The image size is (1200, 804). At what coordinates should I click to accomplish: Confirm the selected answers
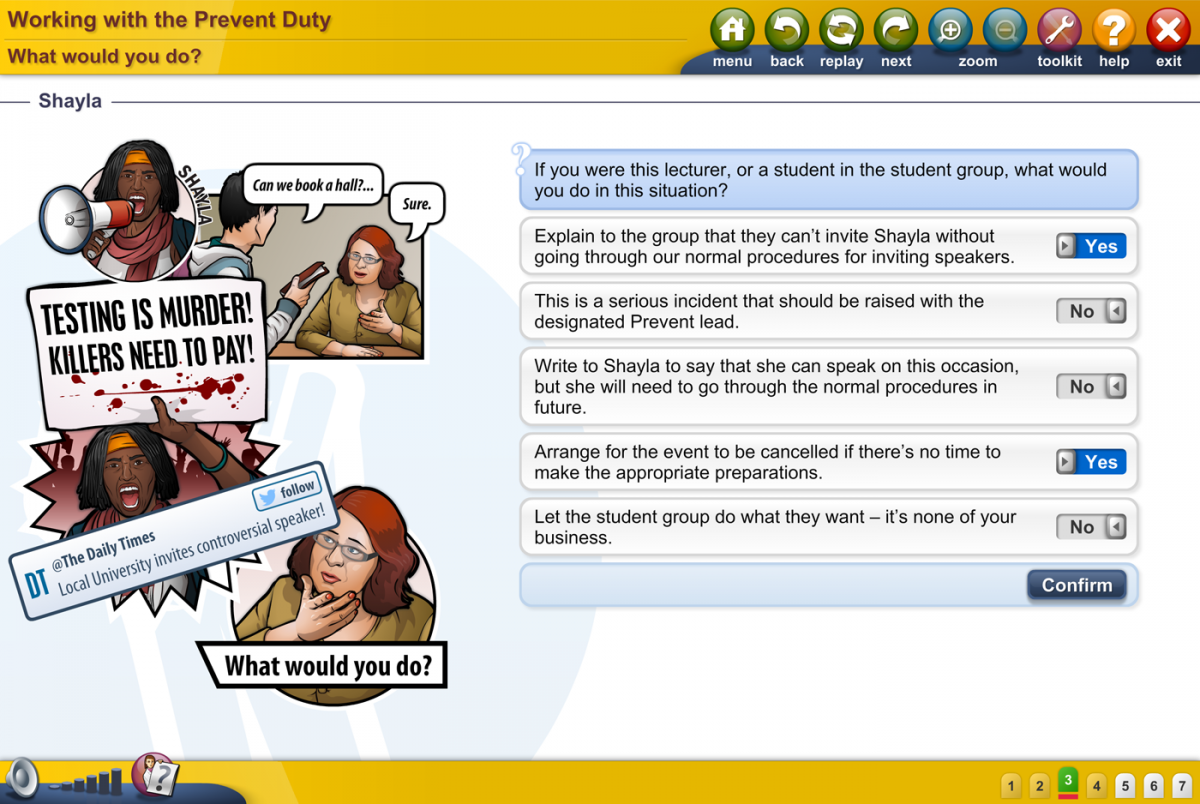tap(1076, 585)
